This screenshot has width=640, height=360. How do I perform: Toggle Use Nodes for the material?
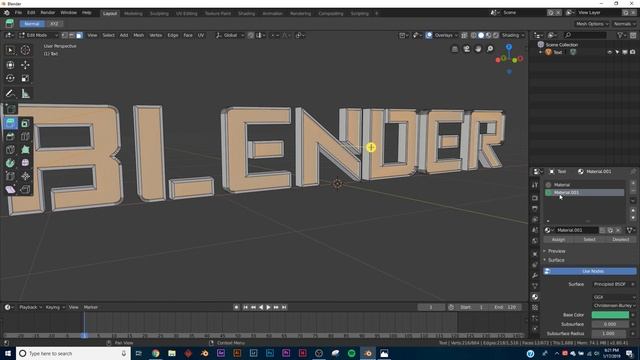589,271
